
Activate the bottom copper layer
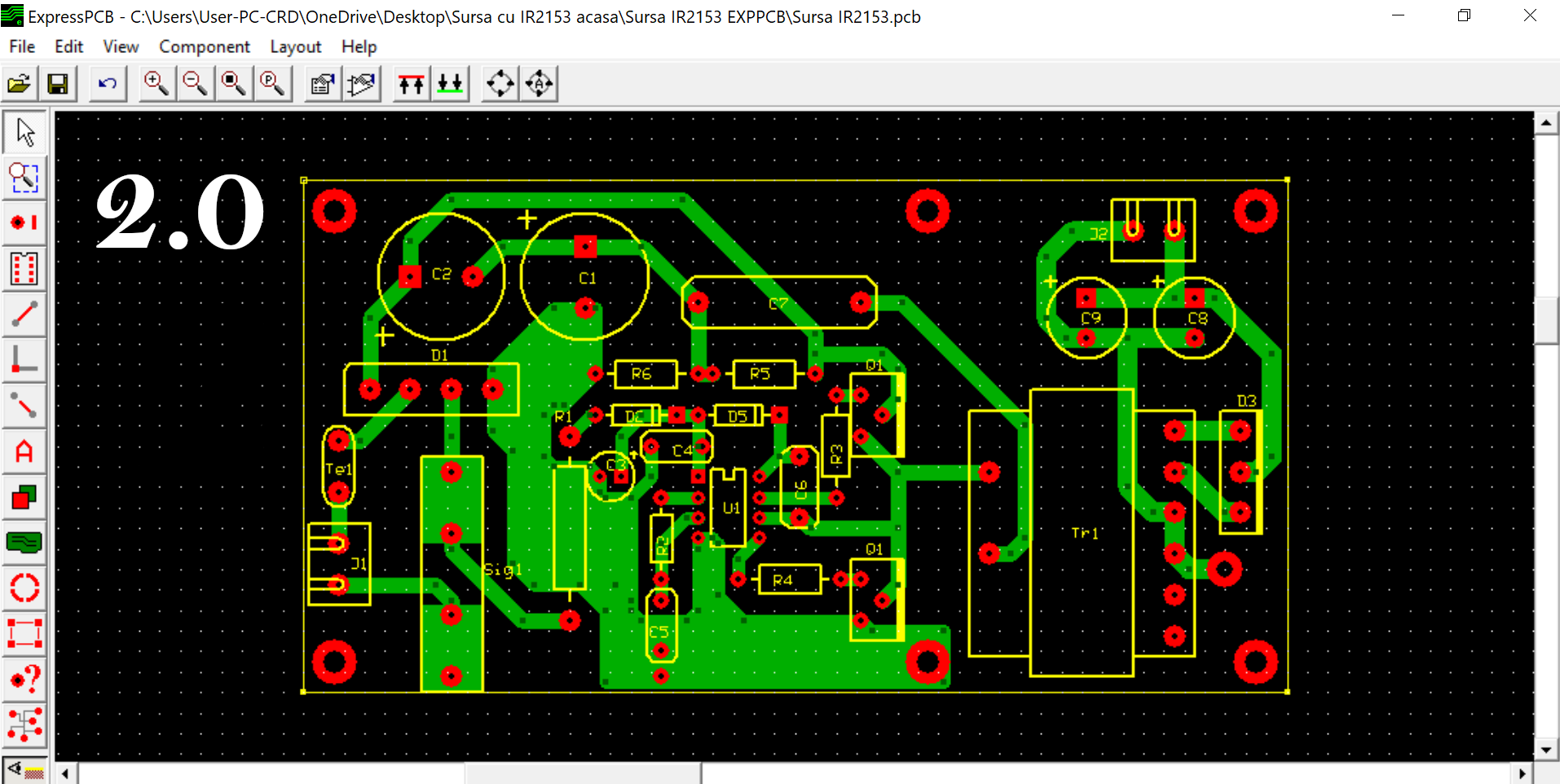[450, 83]
